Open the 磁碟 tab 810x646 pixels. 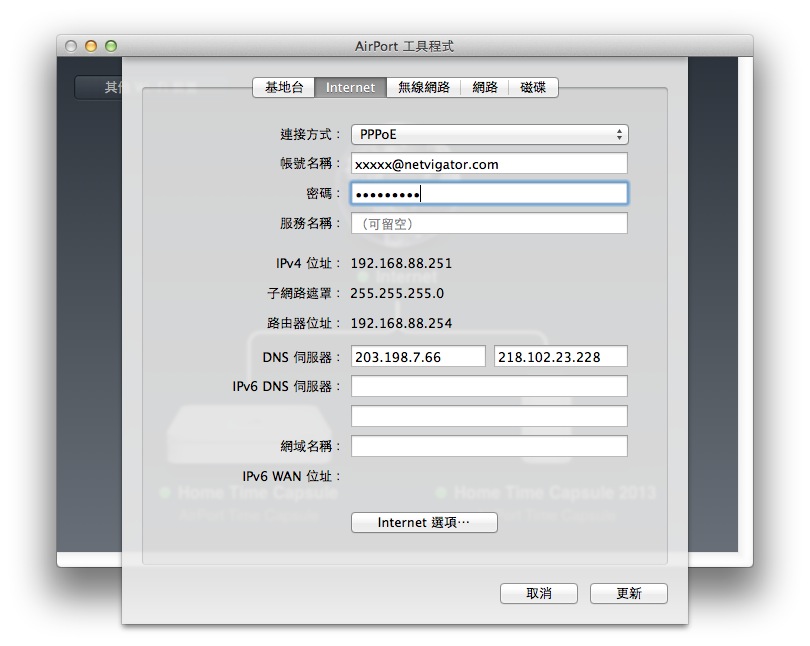533,87
